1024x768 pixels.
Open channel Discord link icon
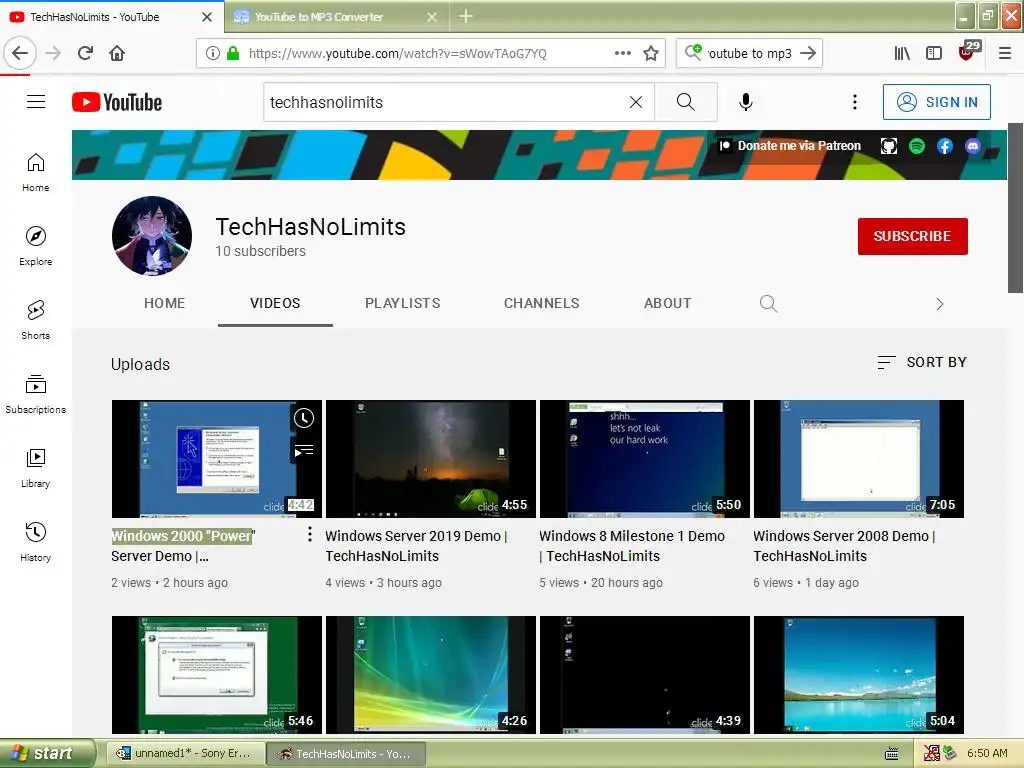click(x=973, y=146)
